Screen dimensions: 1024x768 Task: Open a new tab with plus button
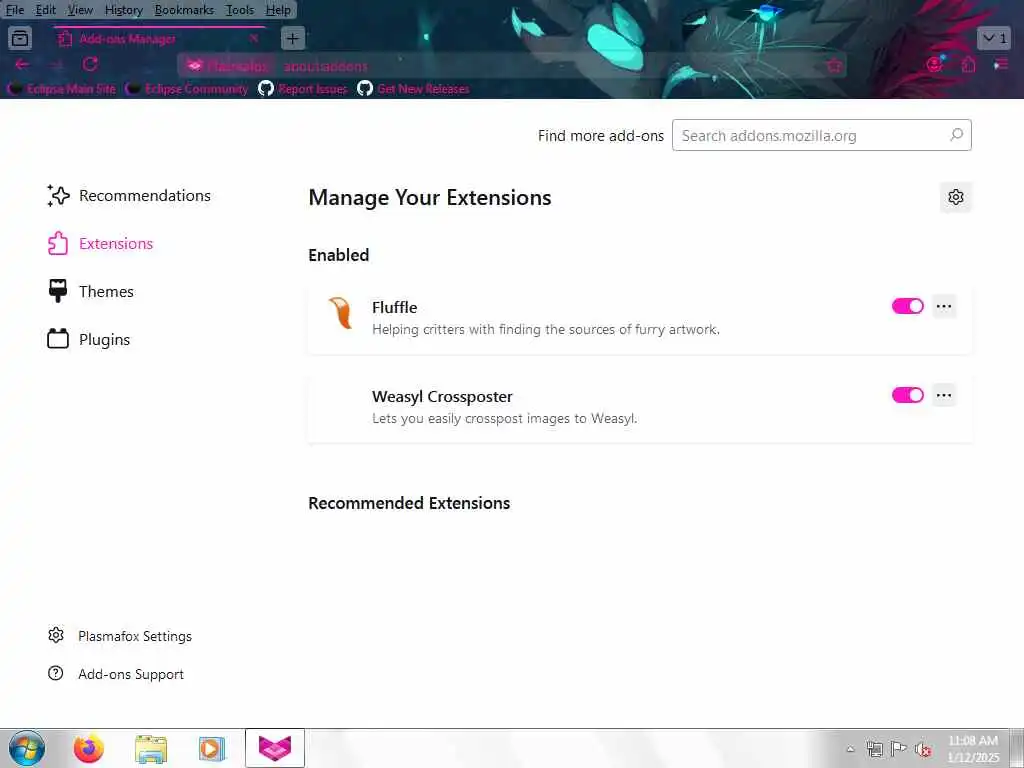pos(293,39)
